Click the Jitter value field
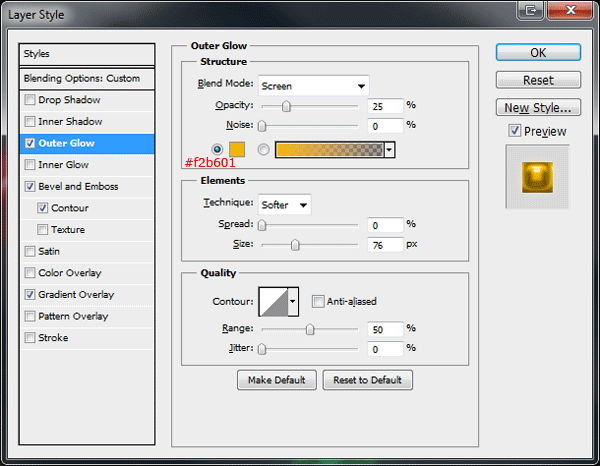This screenshot has height=466, width=600. tap(385, 349)
